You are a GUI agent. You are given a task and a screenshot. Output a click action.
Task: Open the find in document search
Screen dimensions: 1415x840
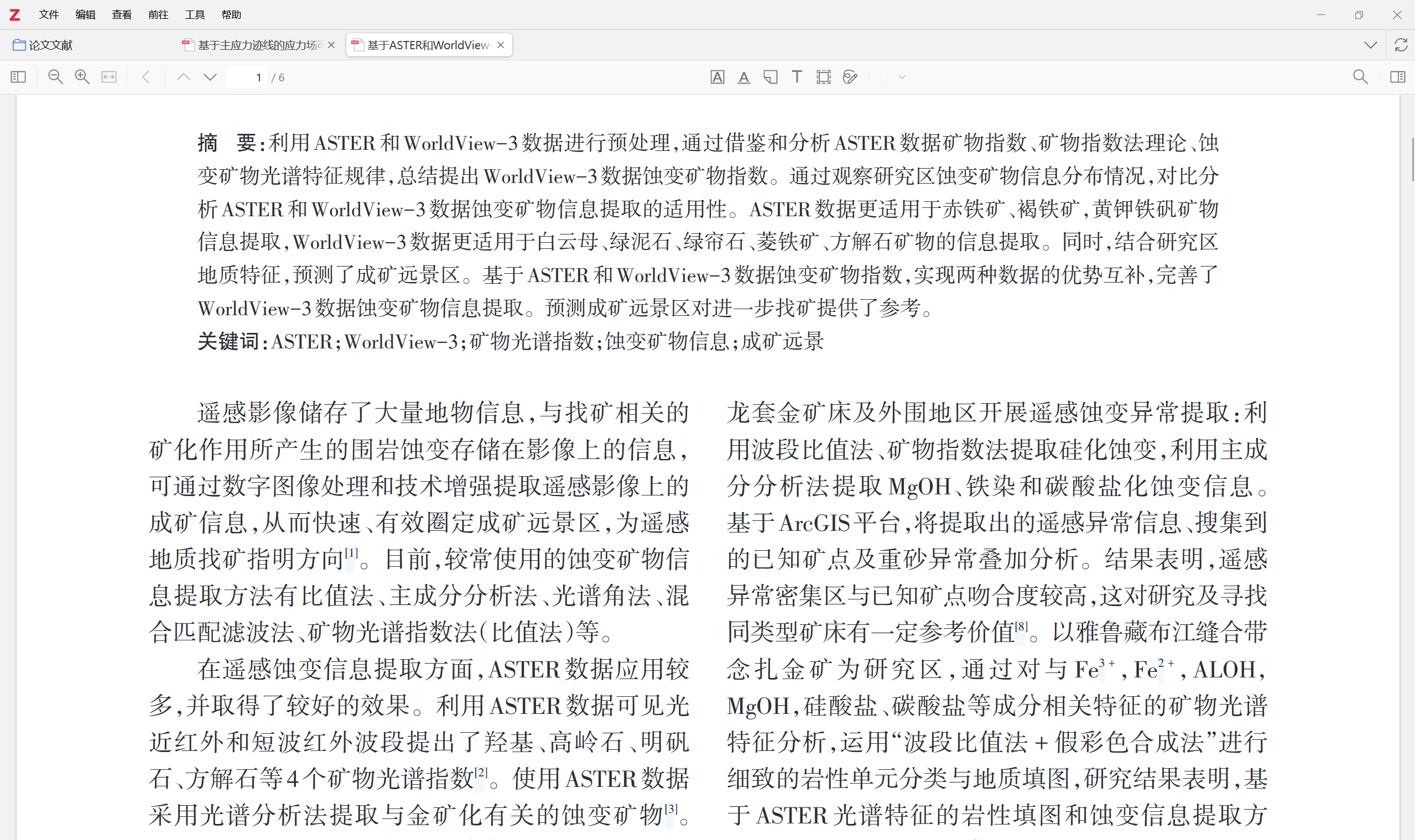click(1360, 77)
